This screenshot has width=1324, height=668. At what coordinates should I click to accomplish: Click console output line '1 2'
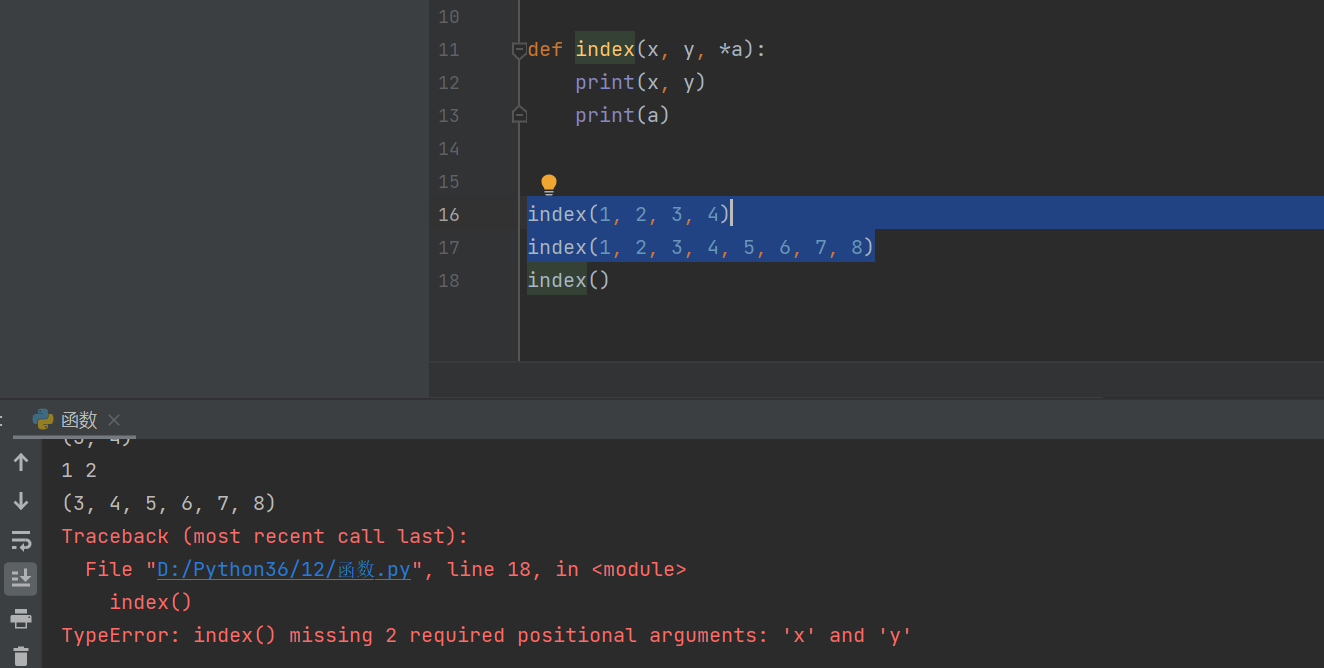(79, 470)
